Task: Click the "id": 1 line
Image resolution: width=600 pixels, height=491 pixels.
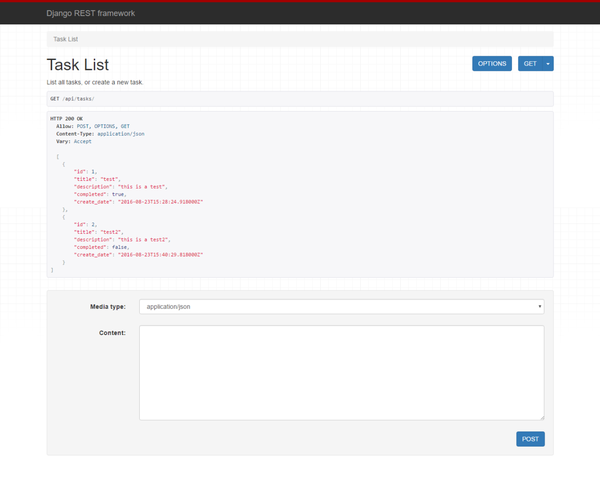Action: click(x=85, y=171)
